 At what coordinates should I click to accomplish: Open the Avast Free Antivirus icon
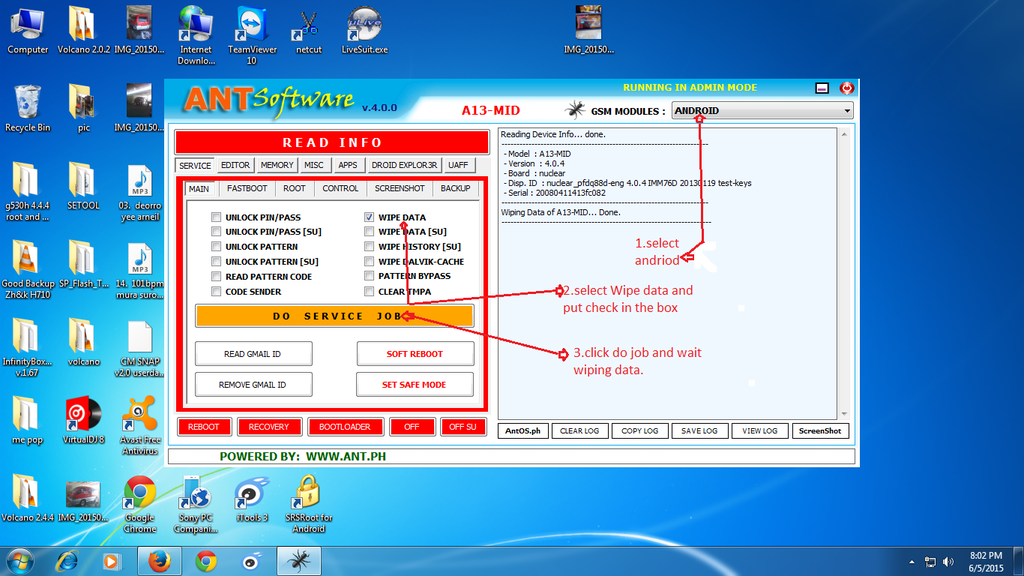[x=139, y=418]
